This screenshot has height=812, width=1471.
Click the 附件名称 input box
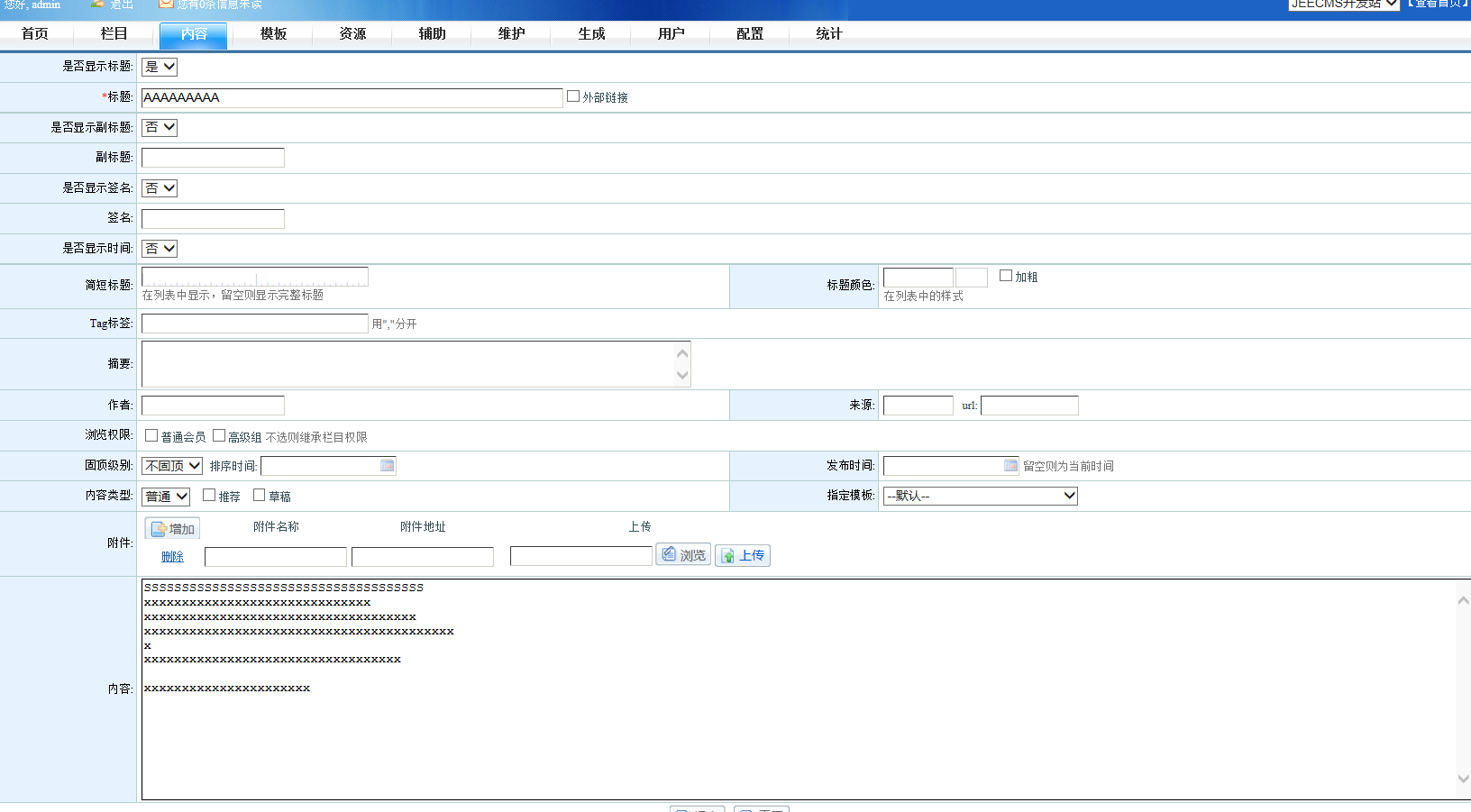(276, 557)
